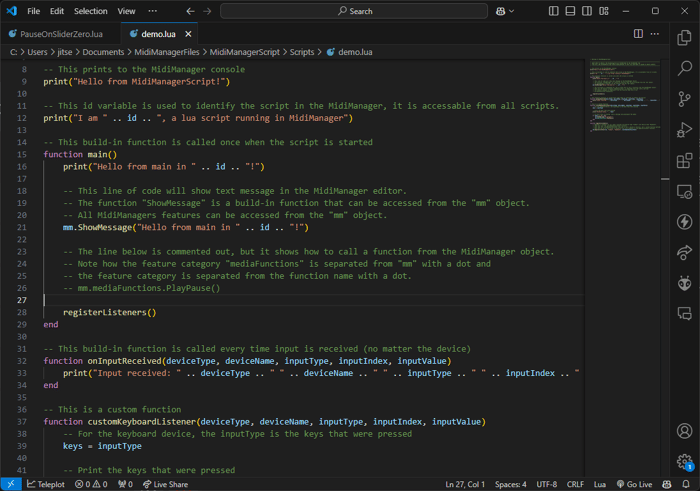Open the Edit menu
Viewport: 700px width, 491px height.
coord(57,11)
